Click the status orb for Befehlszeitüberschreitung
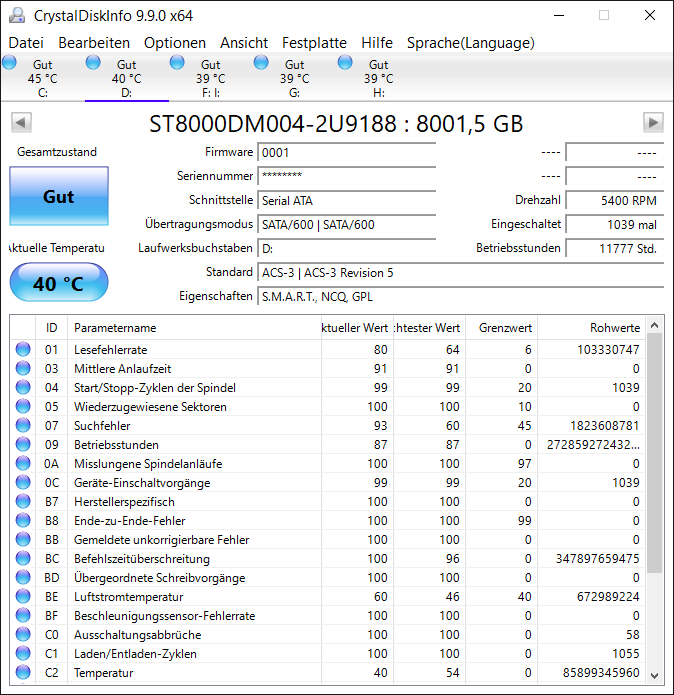This screenshot has width=674, height=695. point(23,558)
